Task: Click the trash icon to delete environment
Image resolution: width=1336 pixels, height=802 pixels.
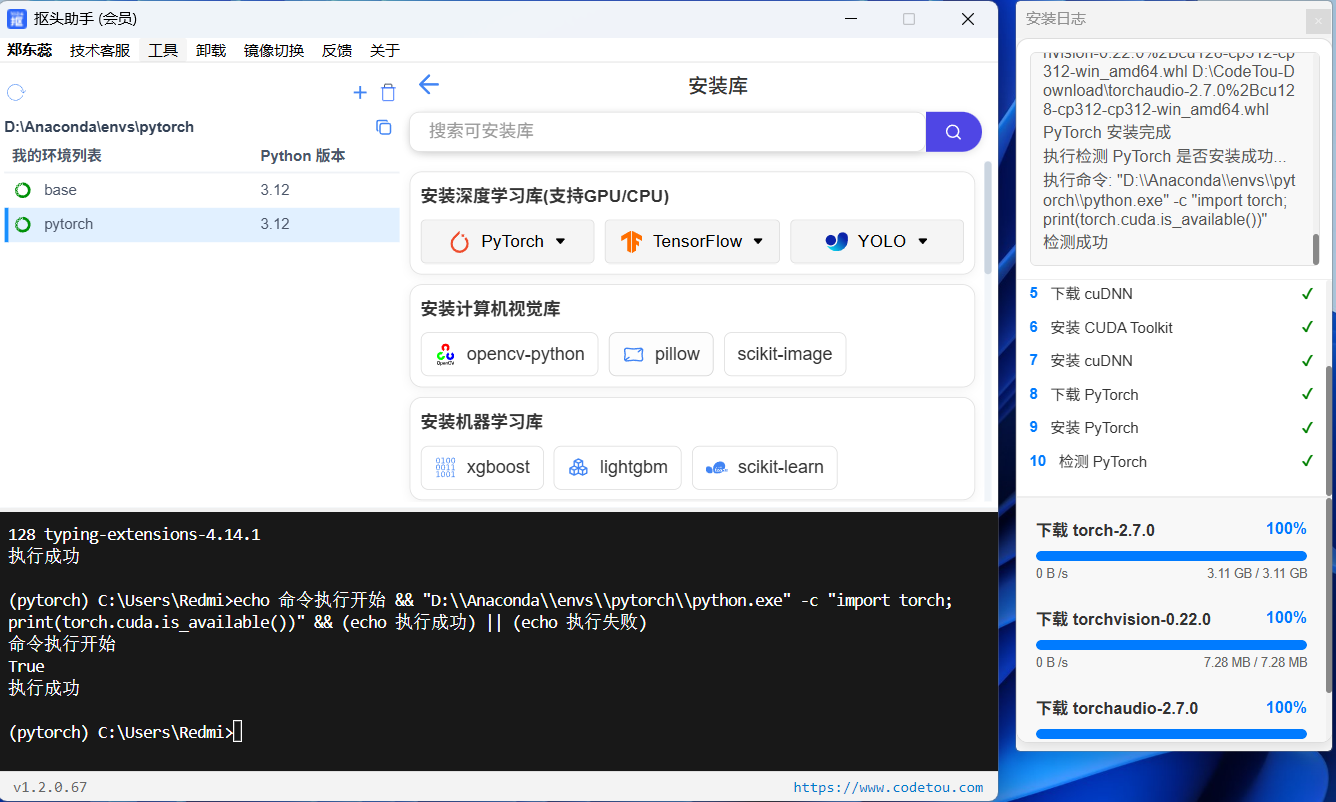Action: 388,92
